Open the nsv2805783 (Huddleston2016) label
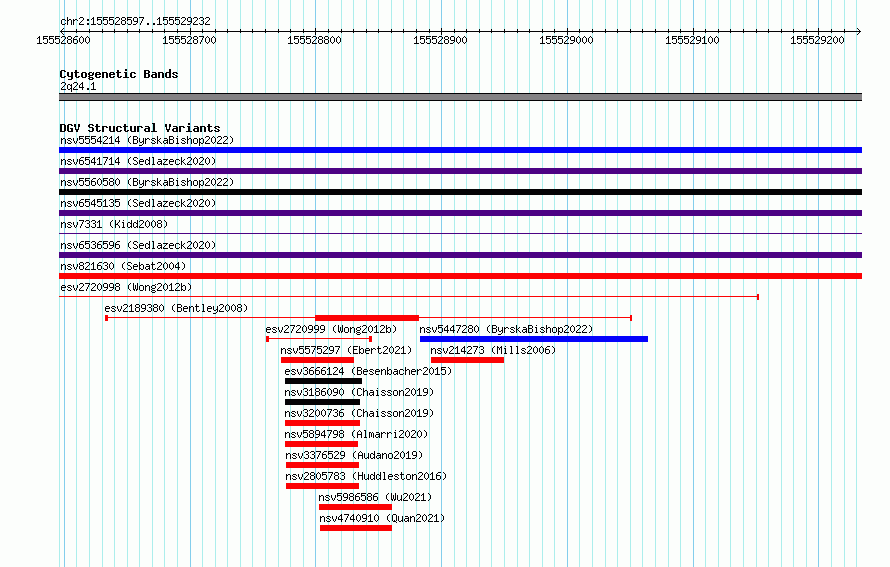Viewport: 890px width, 567px height. (366, 476)
